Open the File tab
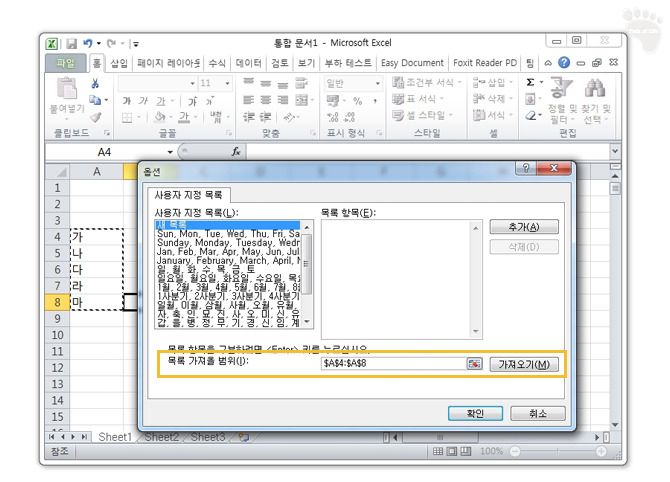The height and width of the screenshot is (482, 670). click(x=65, y=63)
